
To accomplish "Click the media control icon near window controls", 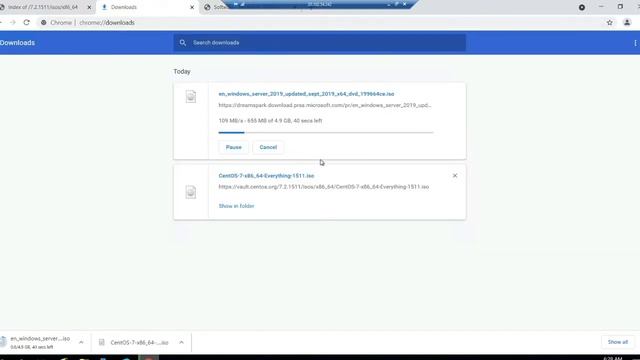I will (x=582, y=7).
